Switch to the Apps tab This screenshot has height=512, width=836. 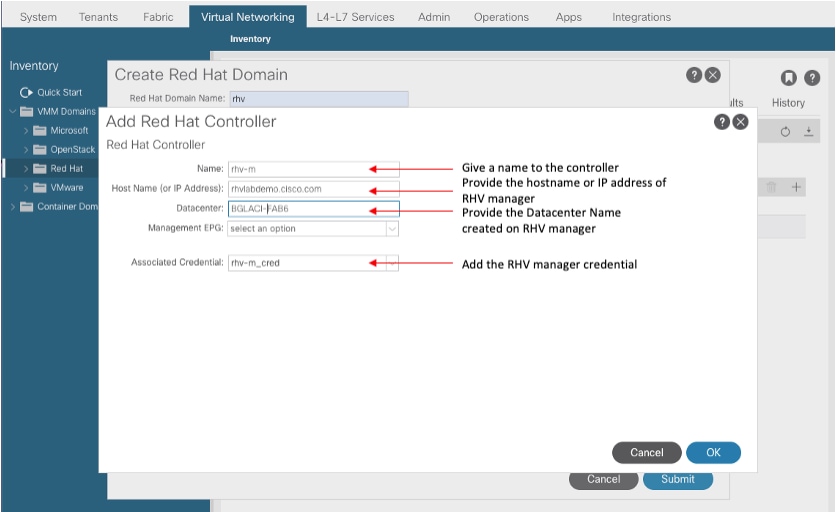pyautogui.click(x=568, y=17)
